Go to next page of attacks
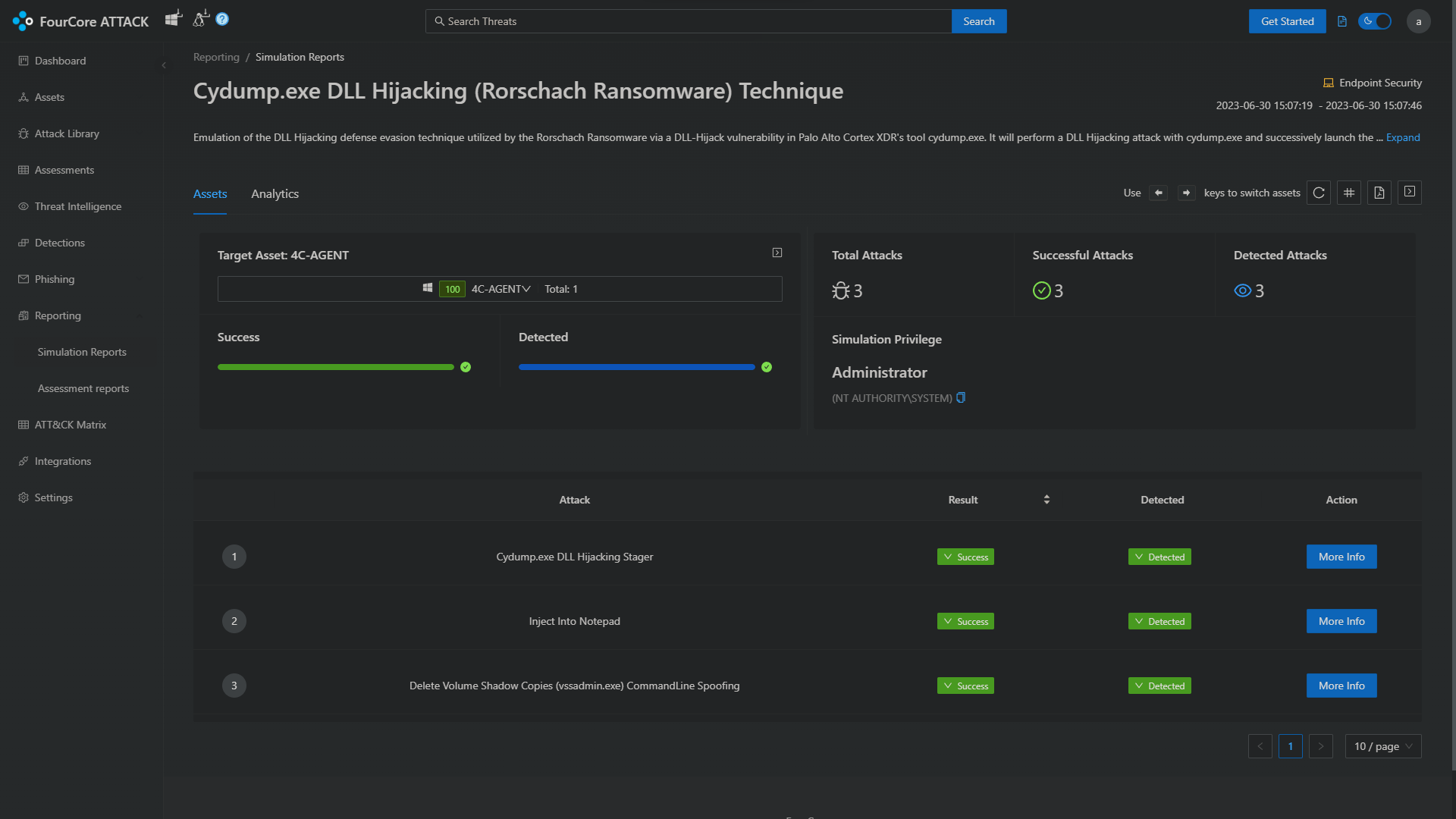The height and width of the screenshot is (819, 1456). click(1321, 746)
